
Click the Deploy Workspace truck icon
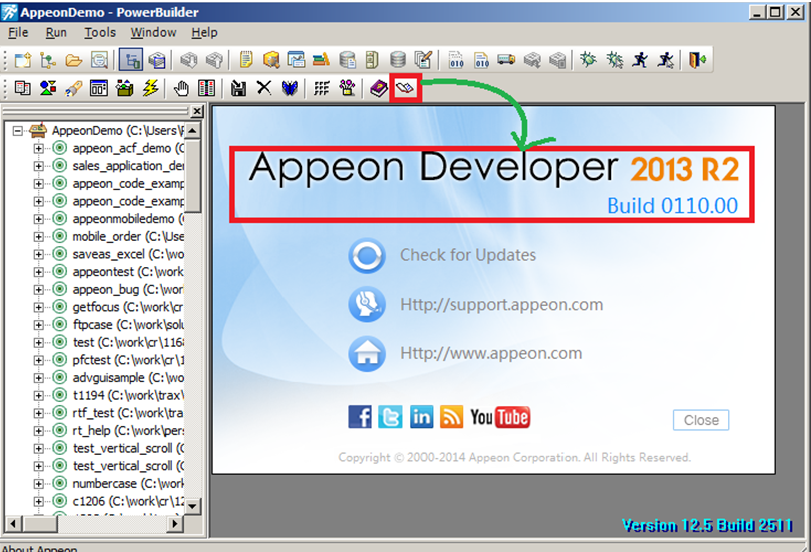506,60
